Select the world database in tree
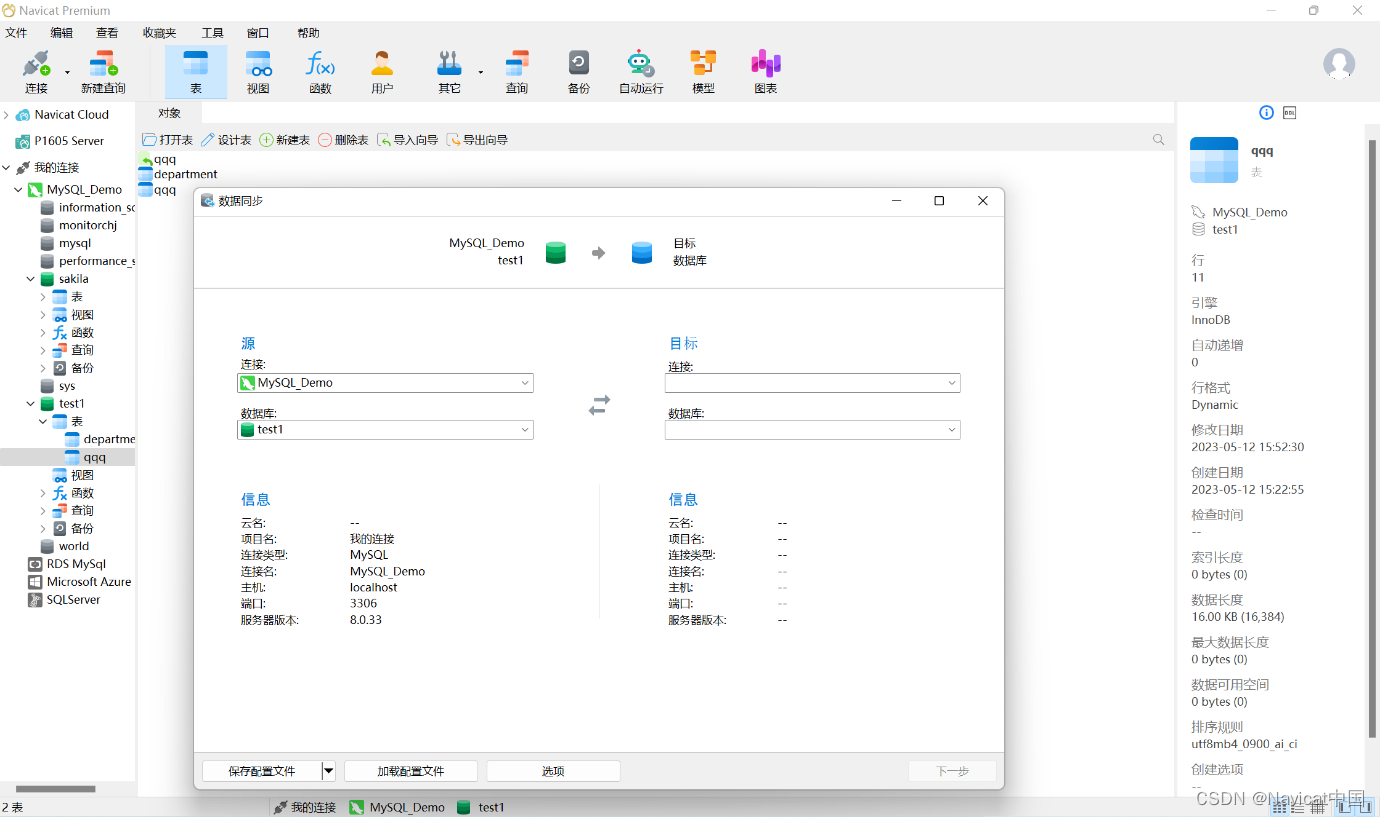Screen dimensions: 1380x817 click(65, 547)
